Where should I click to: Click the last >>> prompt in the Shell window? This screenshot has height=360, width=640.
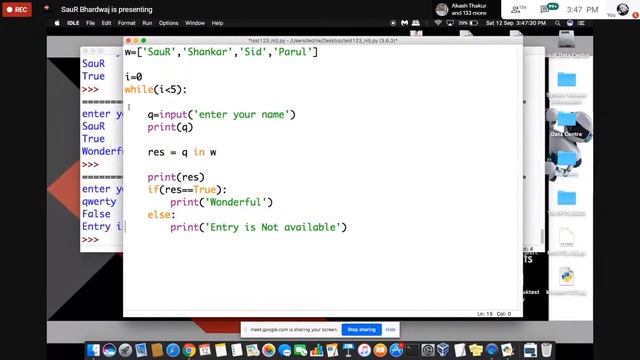(90, 240)
